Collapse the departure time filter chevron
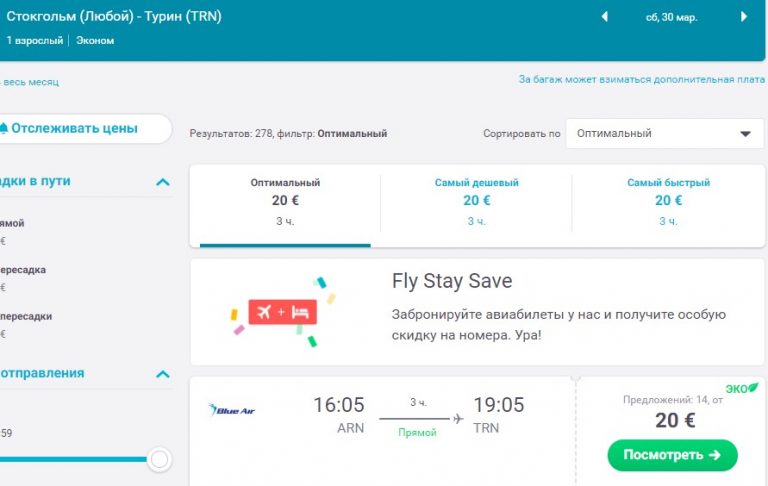The height and width of the screenshot is (486, 768). [163, 374]
